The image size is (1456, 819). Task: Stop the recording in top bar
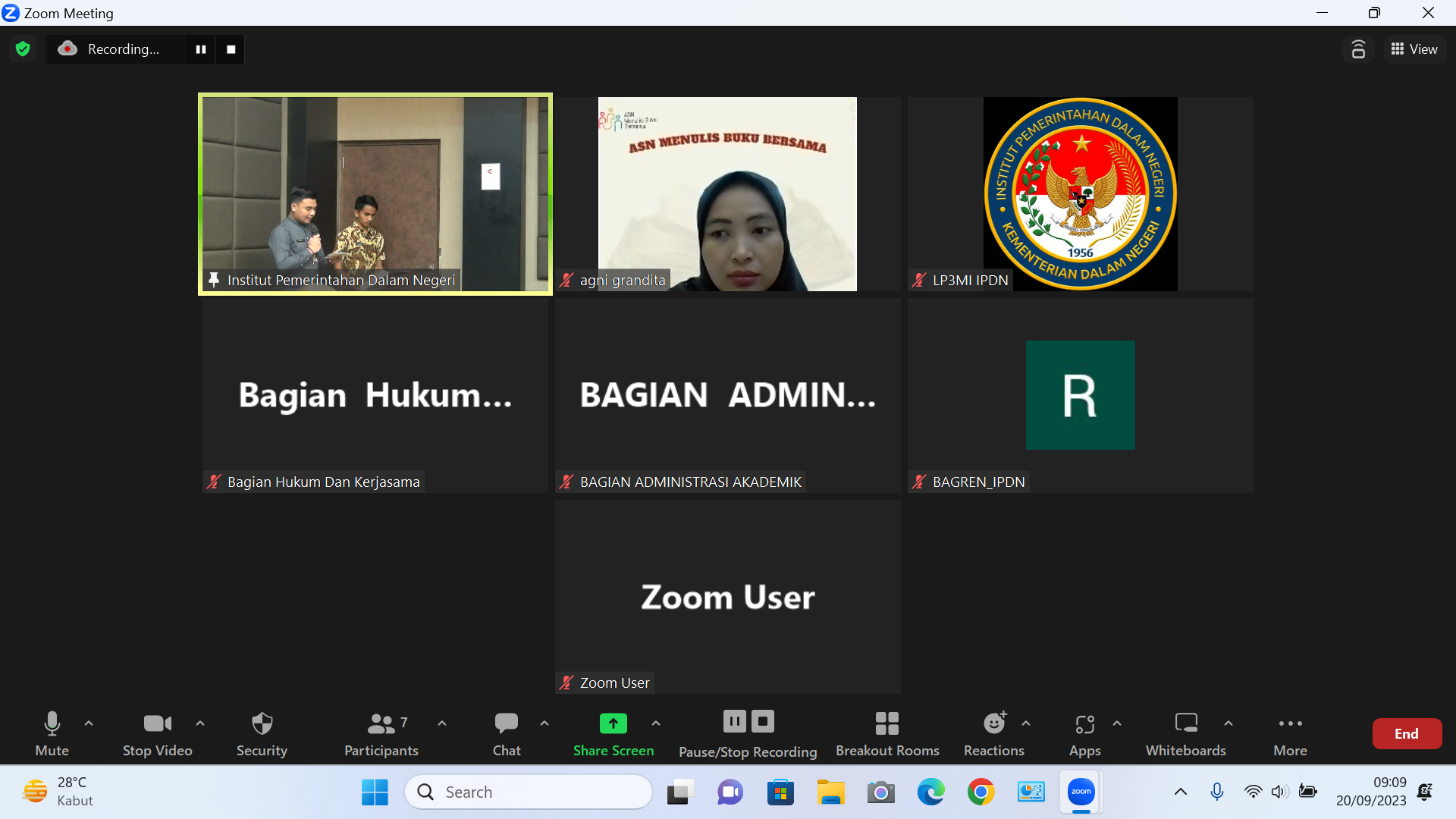coord(231,49)
